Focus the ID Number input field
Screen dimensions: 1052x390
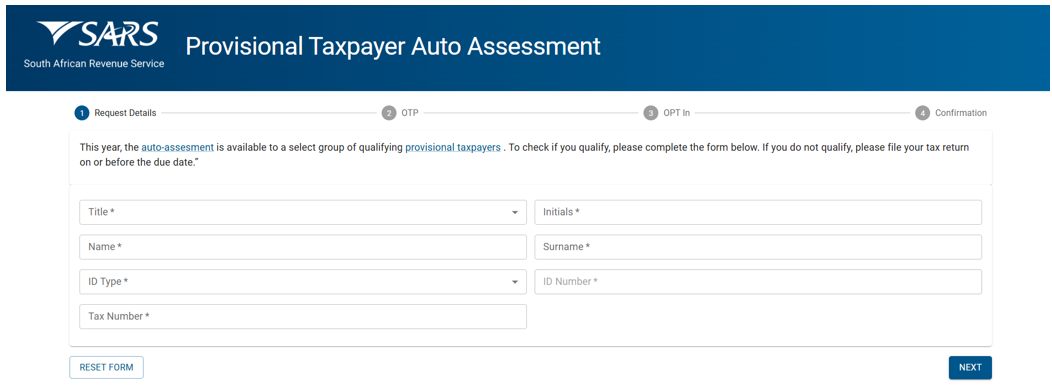(758, 282)
